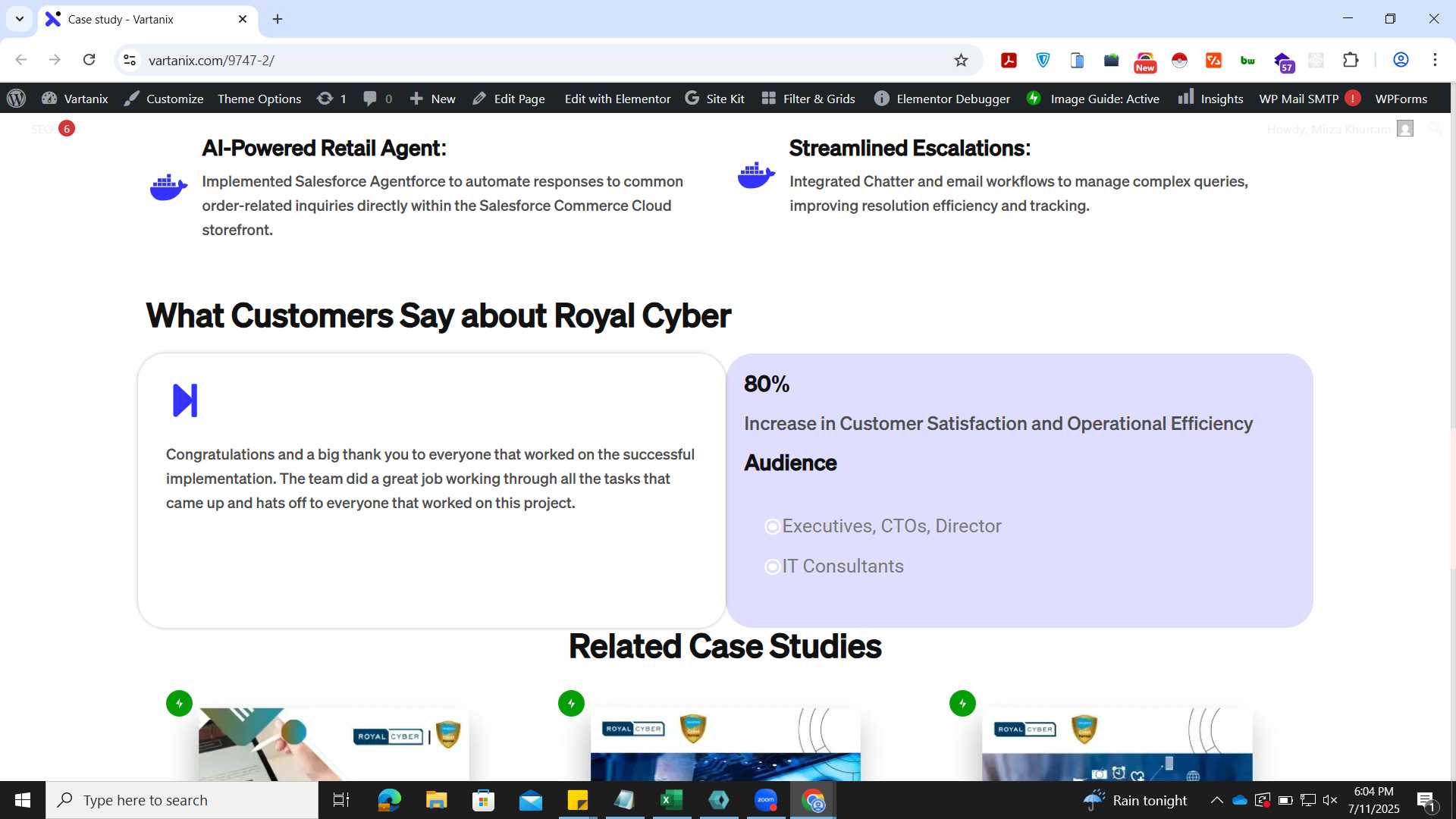Open the Windows Start menu
The image size is (1456, 819).
(x=23, y=800)
